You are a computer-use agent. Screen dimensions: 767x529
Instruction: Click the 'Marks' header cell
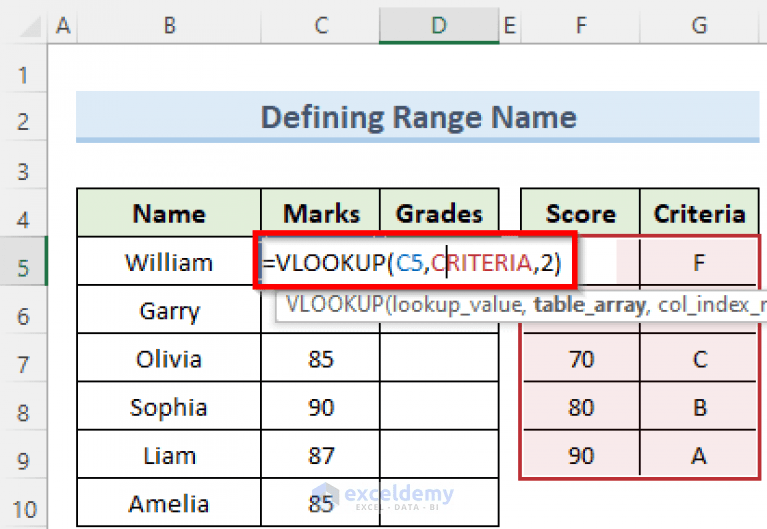(320, 213)
